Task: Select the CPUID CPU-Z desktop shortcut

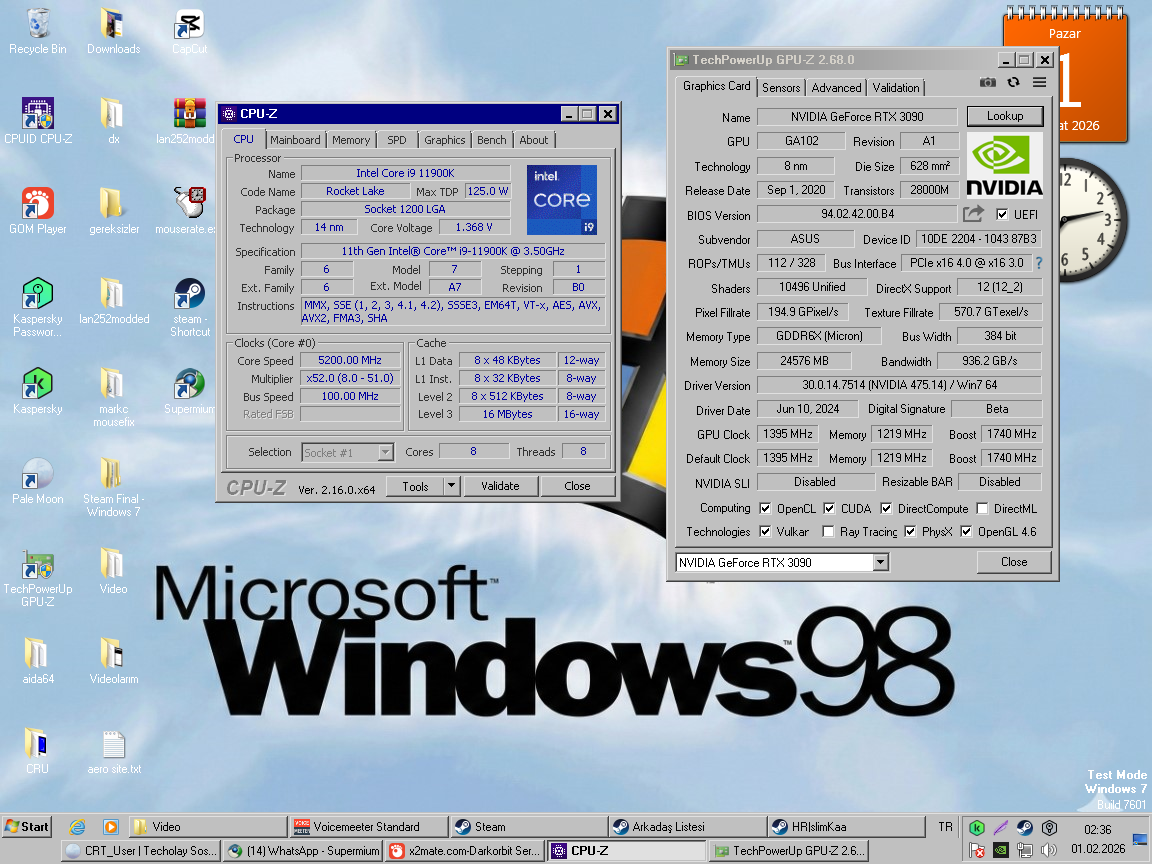Action: (x=37, y=121)
